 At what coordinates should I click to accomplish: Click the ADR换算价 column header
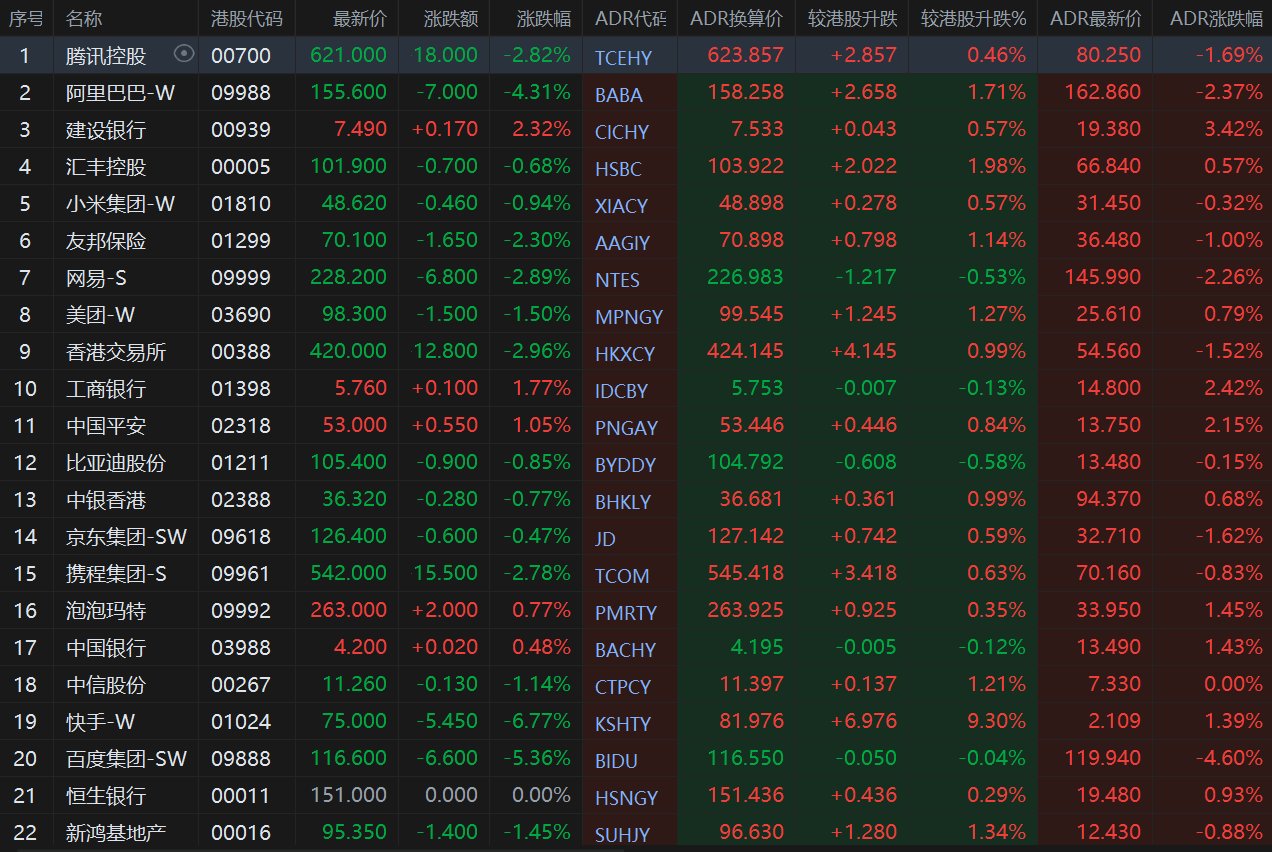tap(736, 18)
